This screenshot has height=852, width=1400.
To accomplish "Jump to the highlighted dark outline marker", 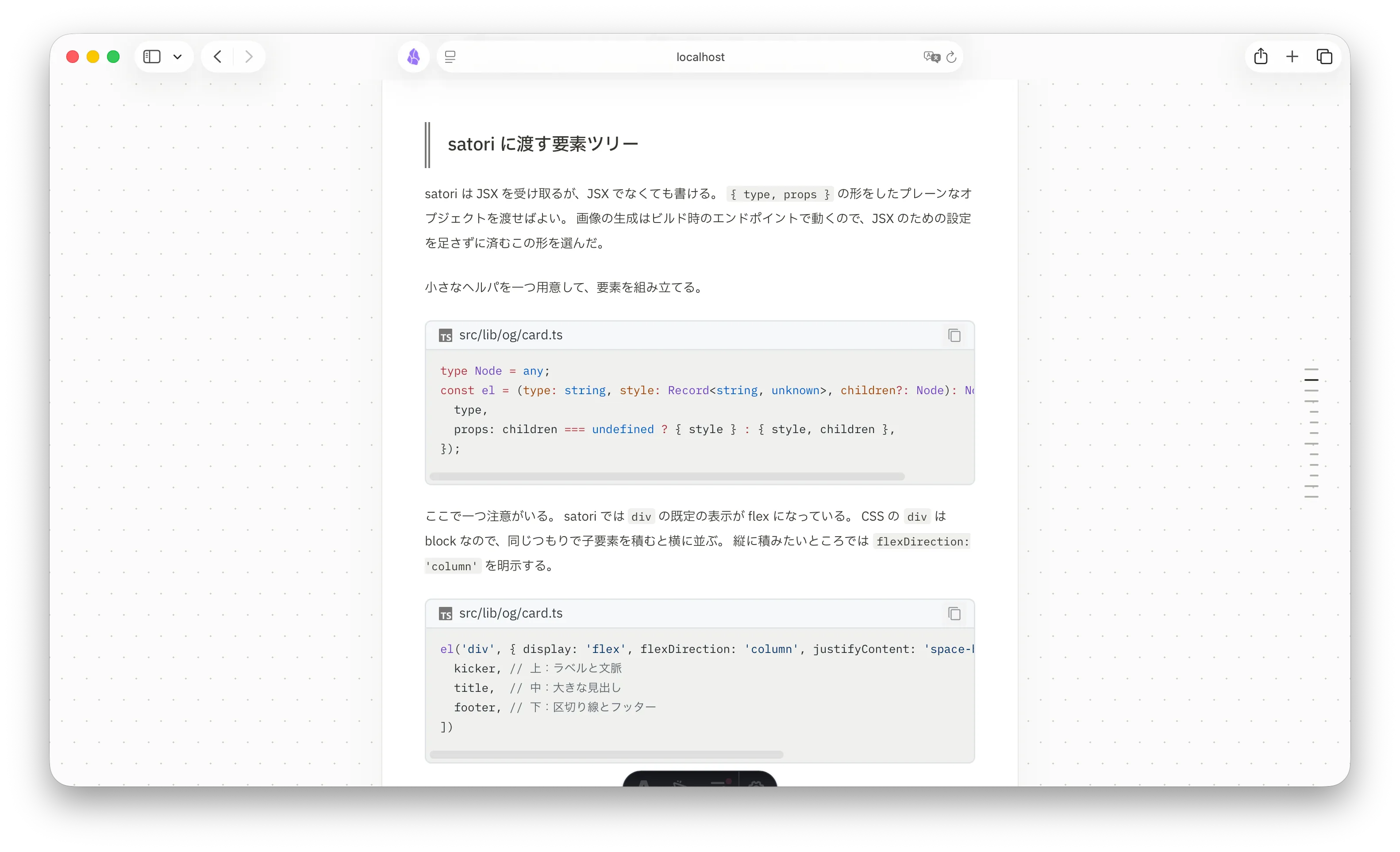I will (x=1311, y=380).
